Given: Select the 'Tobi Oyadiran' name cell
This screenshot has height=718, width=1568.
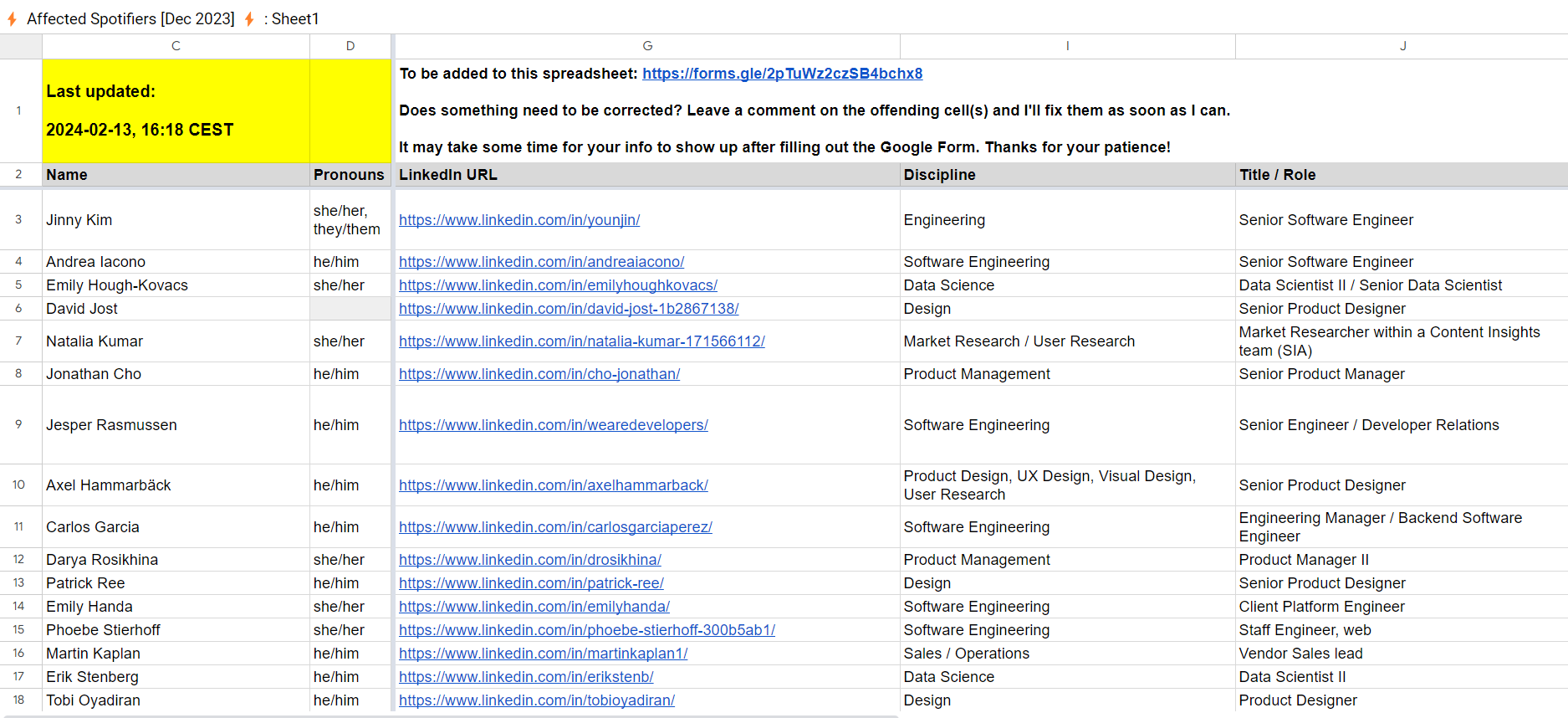Looking at the screenshot, I should point(176,700).
